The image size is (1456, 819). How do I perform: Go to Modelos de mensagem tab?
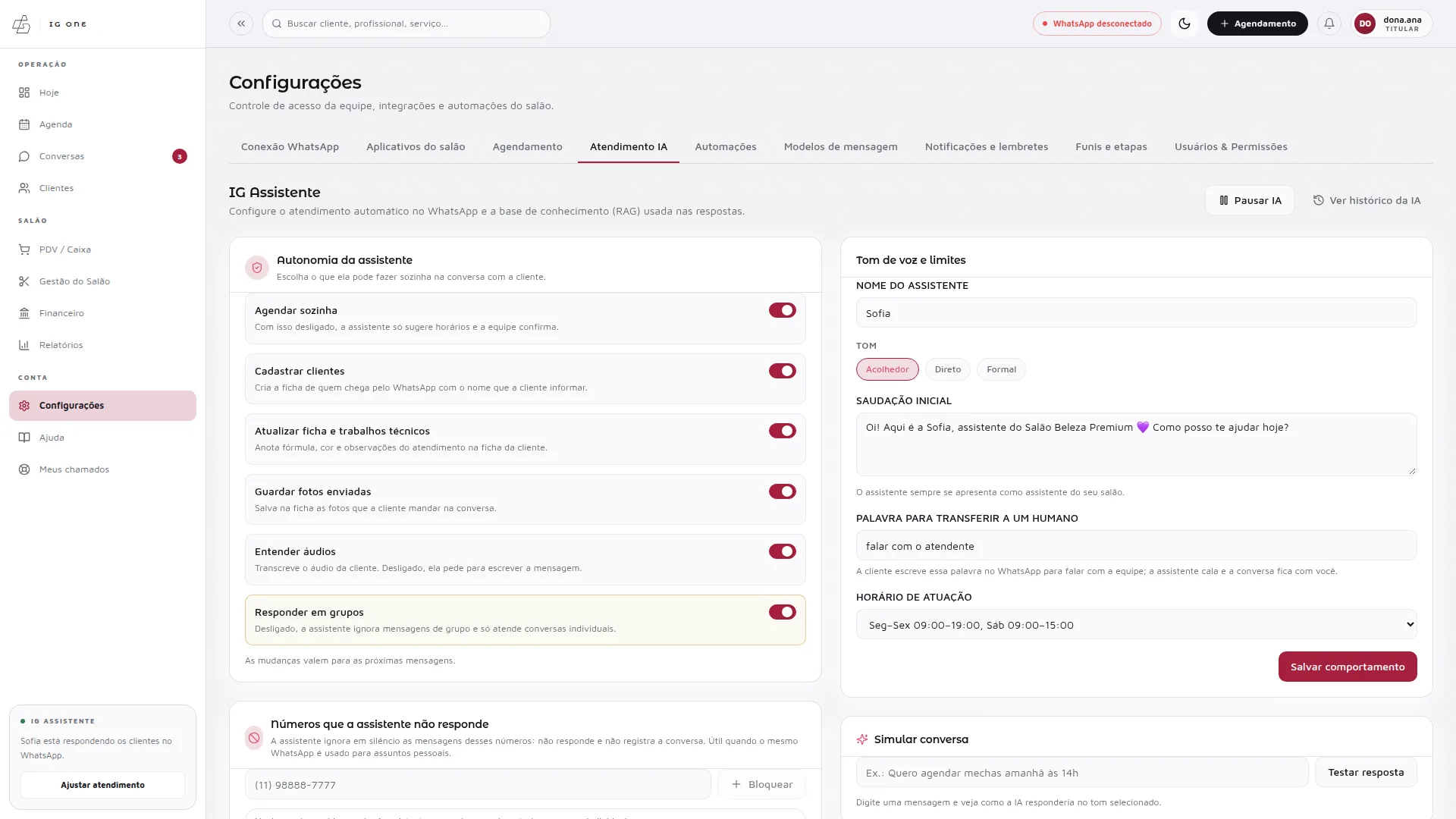[x=840, y=146]
